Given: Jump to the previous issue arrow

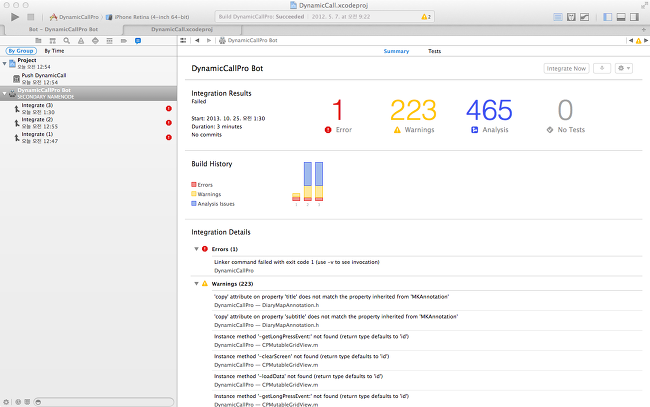Looking at the screenshot, I should tap(631, 41).
